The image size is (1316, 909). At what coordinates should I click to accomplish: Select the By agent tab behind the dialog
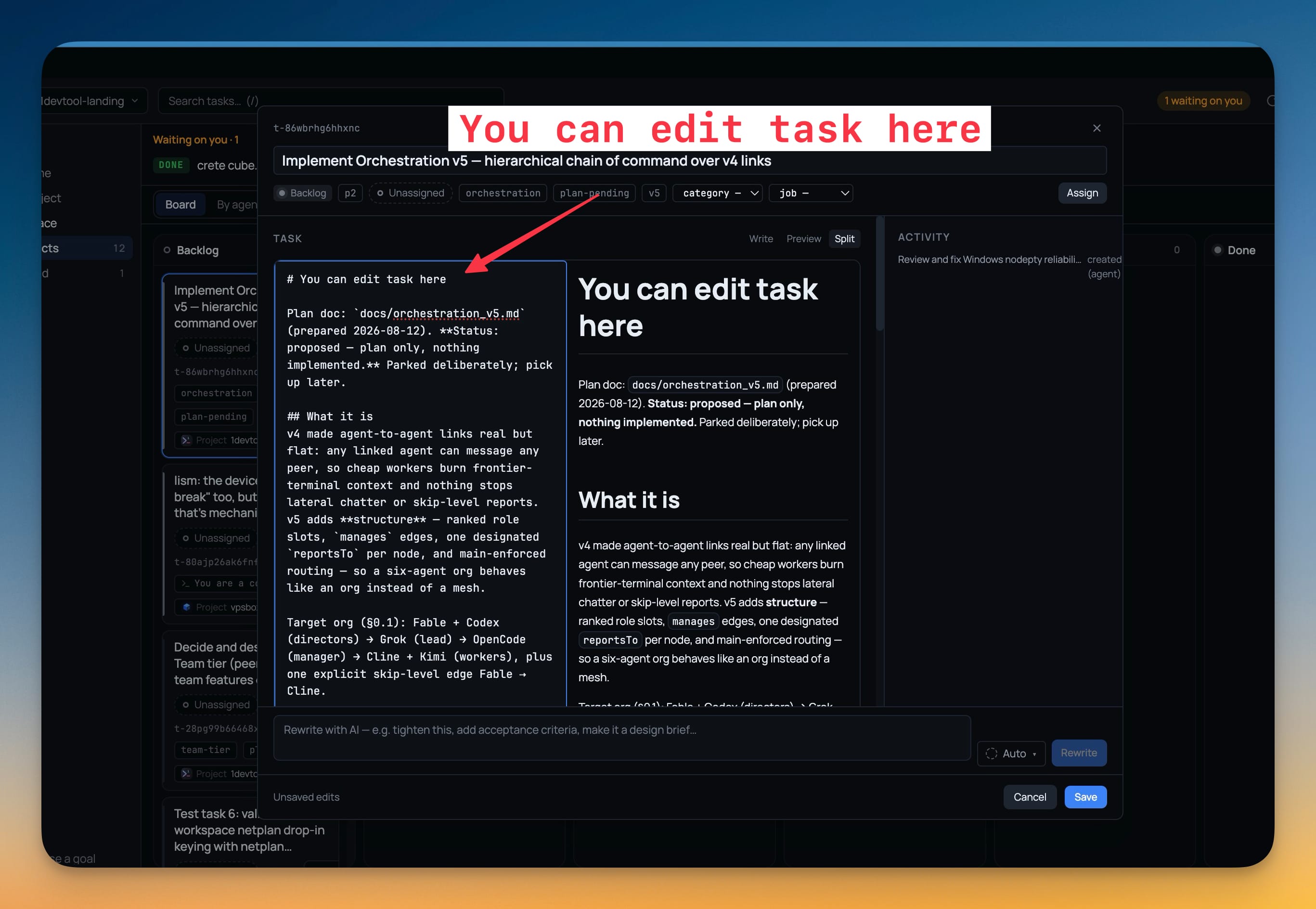tap(236, 205)
